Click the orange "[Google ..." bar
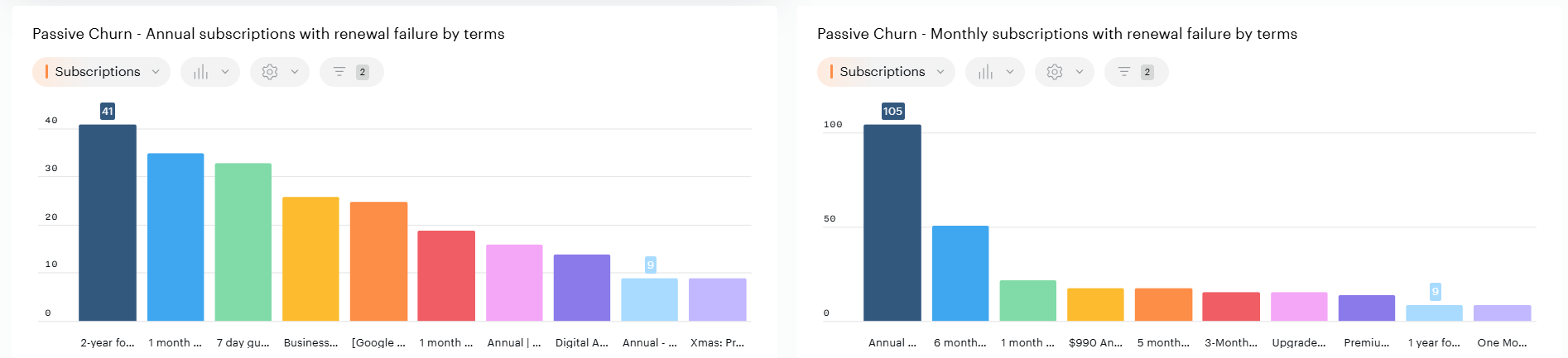1568x358 pixels. click(378, 261)
